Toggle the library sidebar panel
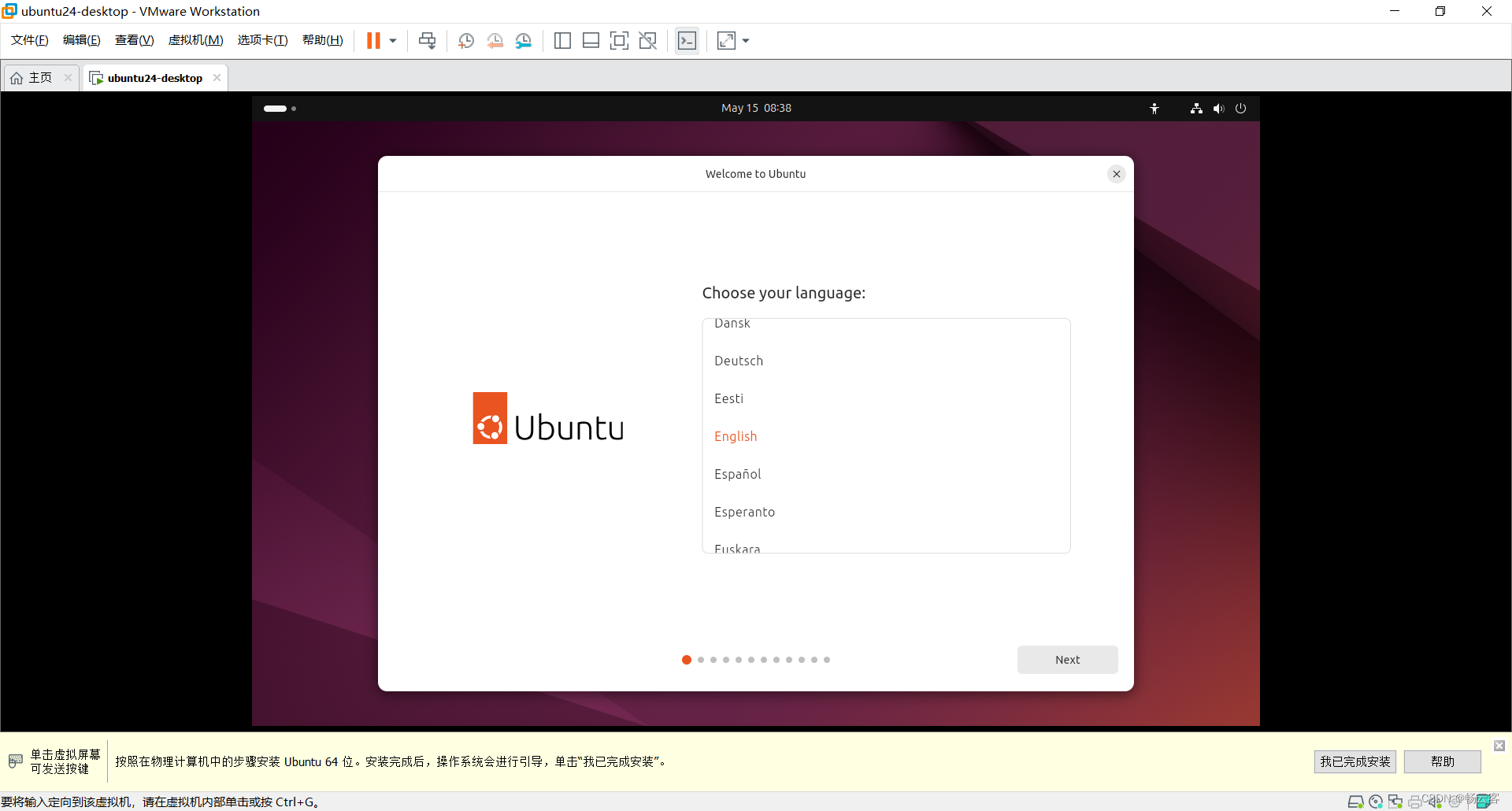The image size is (1512, 811). click(x=562, y=40)
